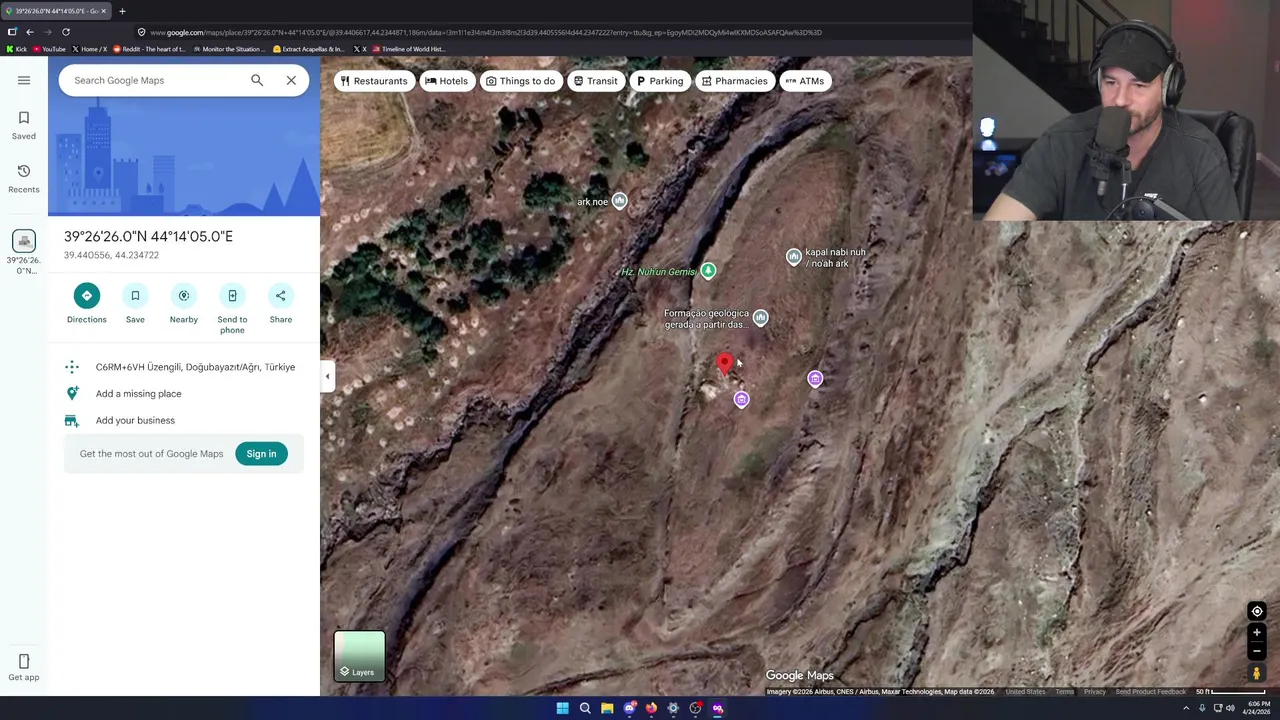The image size is (1280, 720).
Task: Save the pinned location
Action: click(135, 303)
